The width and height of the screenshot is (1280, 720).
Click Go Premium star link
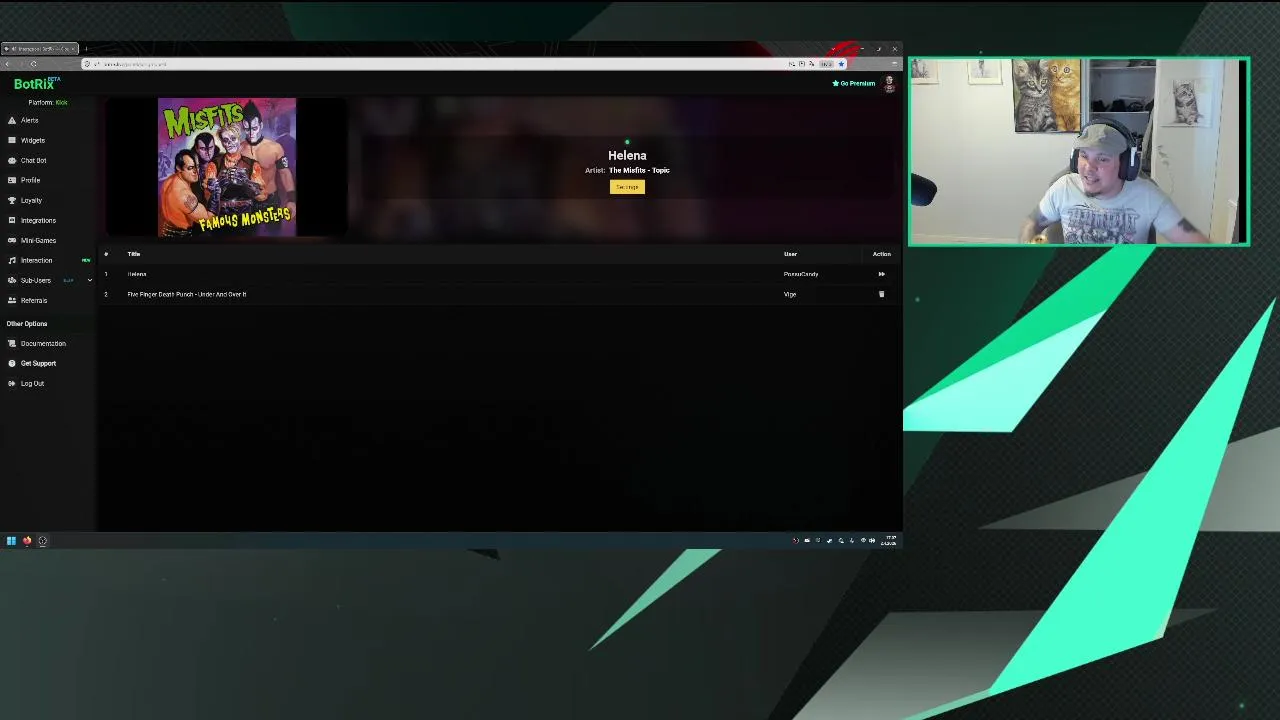(854, 84)
